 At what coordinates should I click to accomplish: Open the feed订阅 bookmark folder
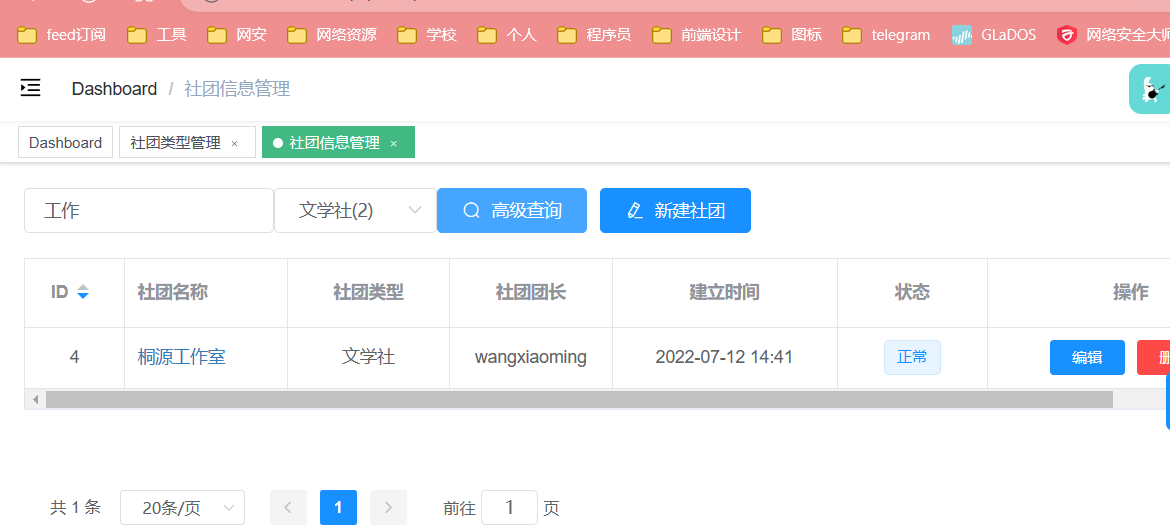(62, 35)
